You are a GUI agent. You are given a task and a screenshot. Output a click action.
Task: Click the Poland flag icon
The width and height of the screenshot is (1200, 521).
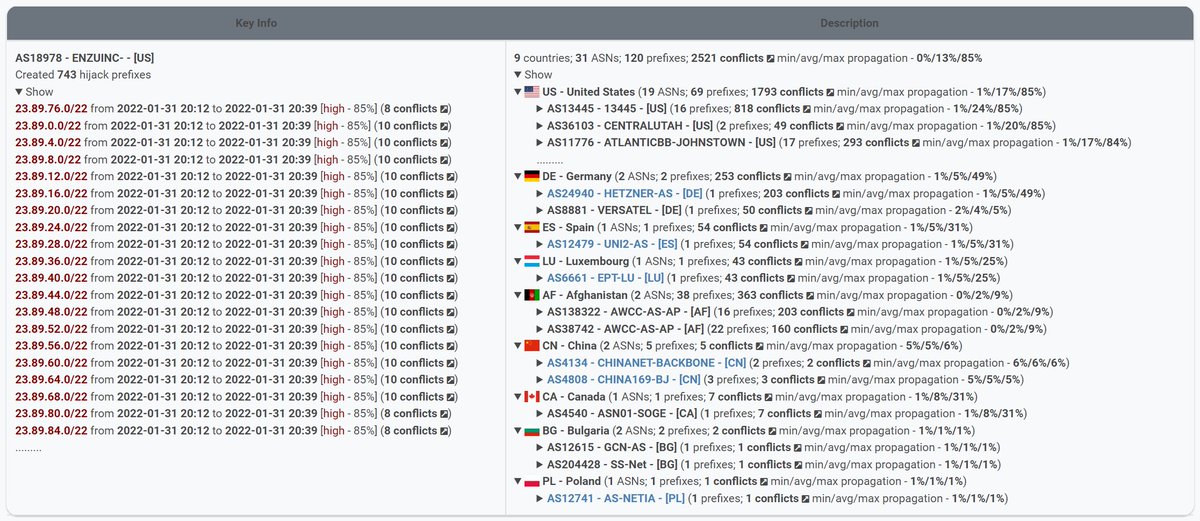[532, 483]
